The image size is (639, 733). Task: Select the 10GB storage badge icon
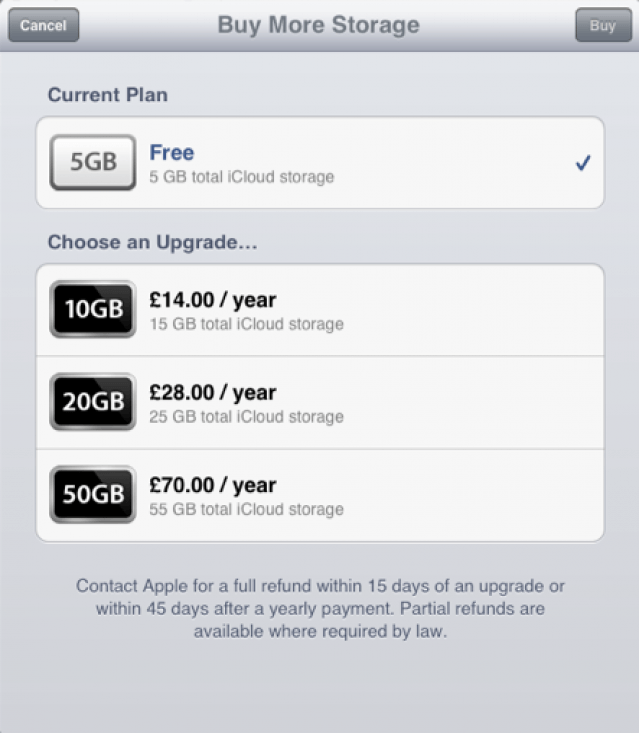click(93, 309)
